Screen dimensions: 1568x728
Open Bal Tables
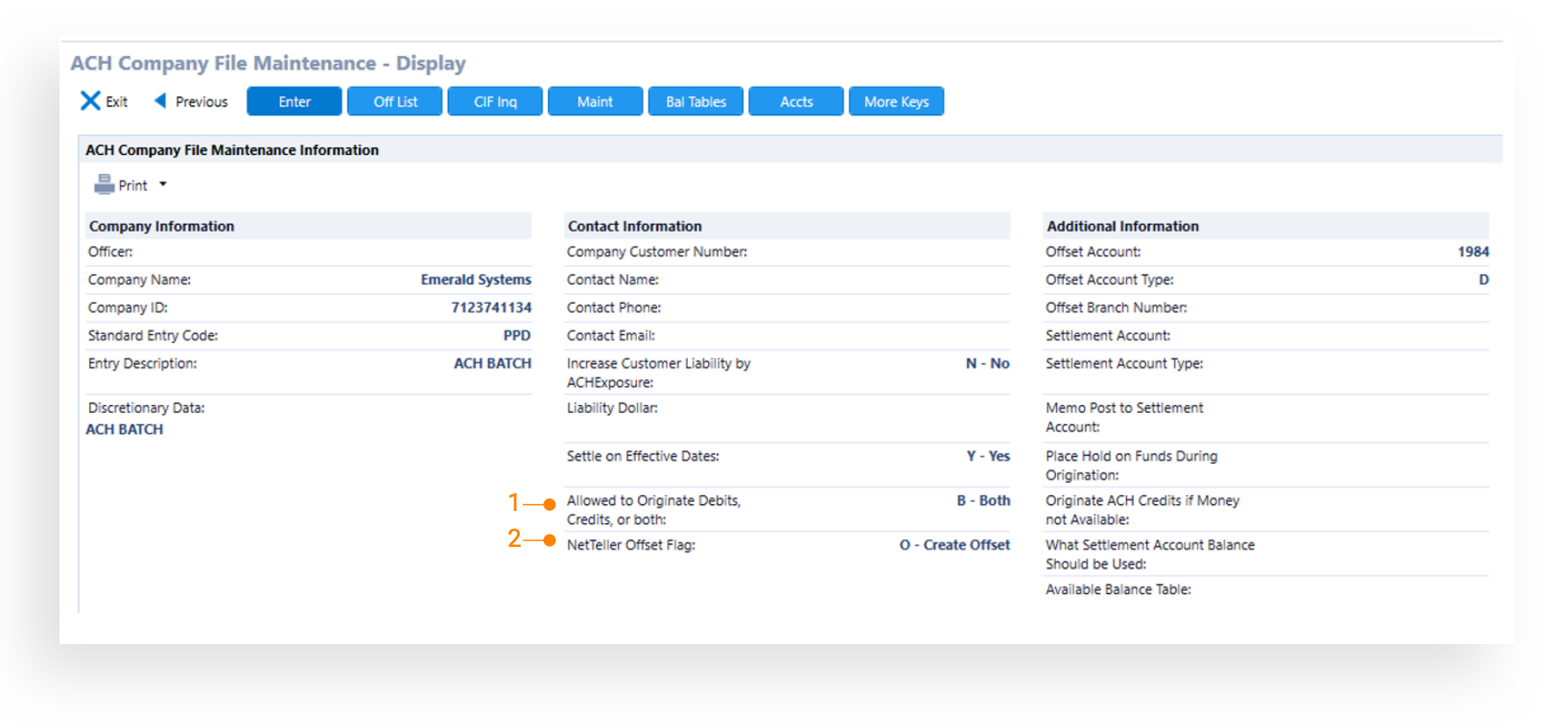tap(696, 101)
